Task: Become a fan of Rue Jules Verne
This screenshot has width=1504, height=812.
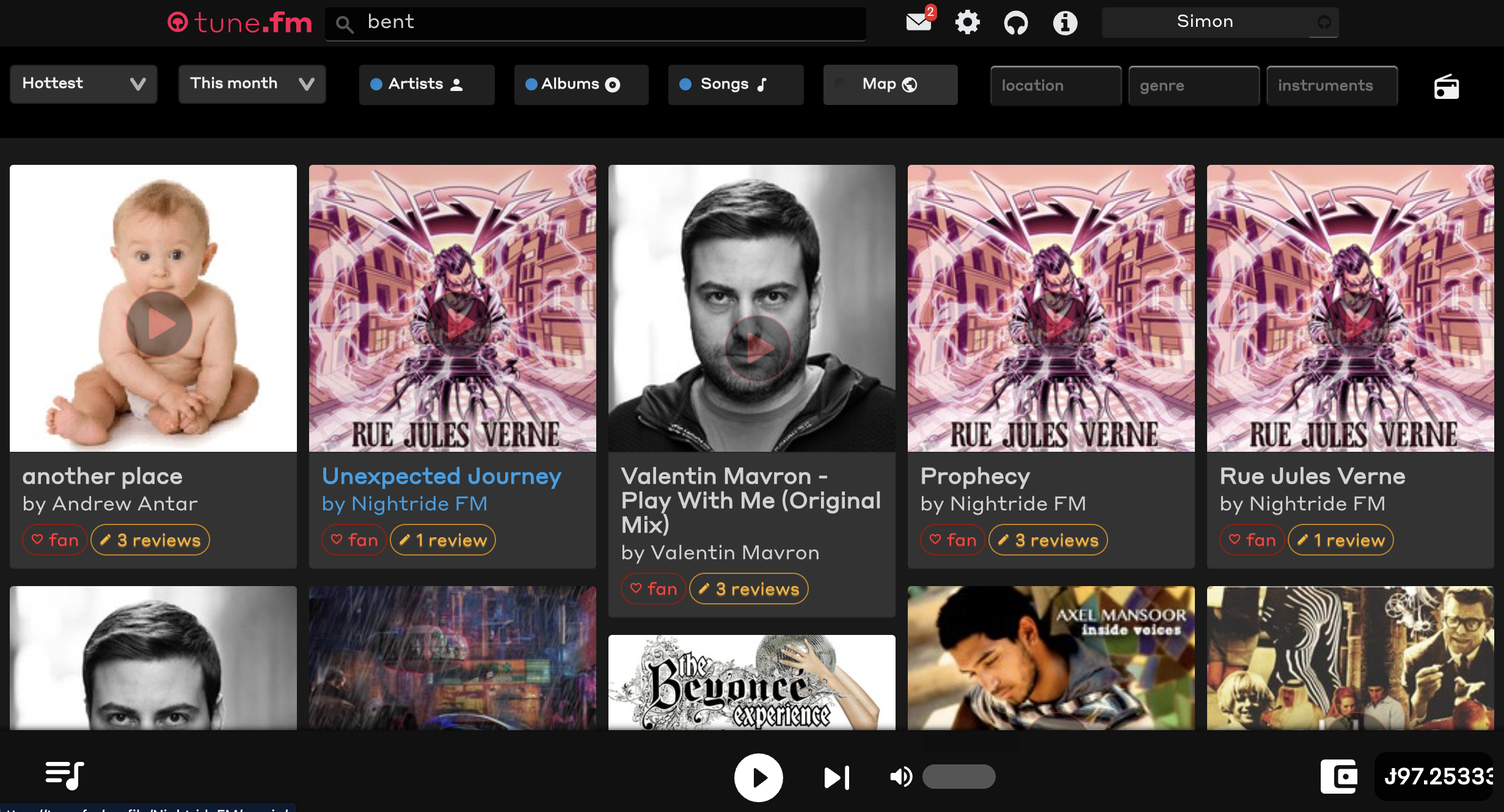Action: click(1252, 540)
